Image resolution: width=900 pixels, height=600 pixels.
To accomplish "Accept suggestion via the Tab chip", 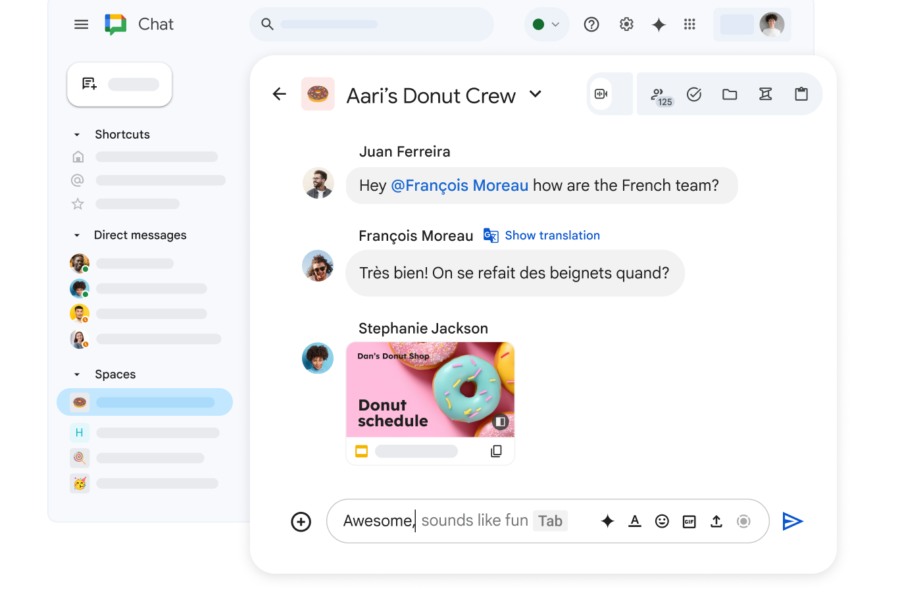I will (x=550, y=521).
